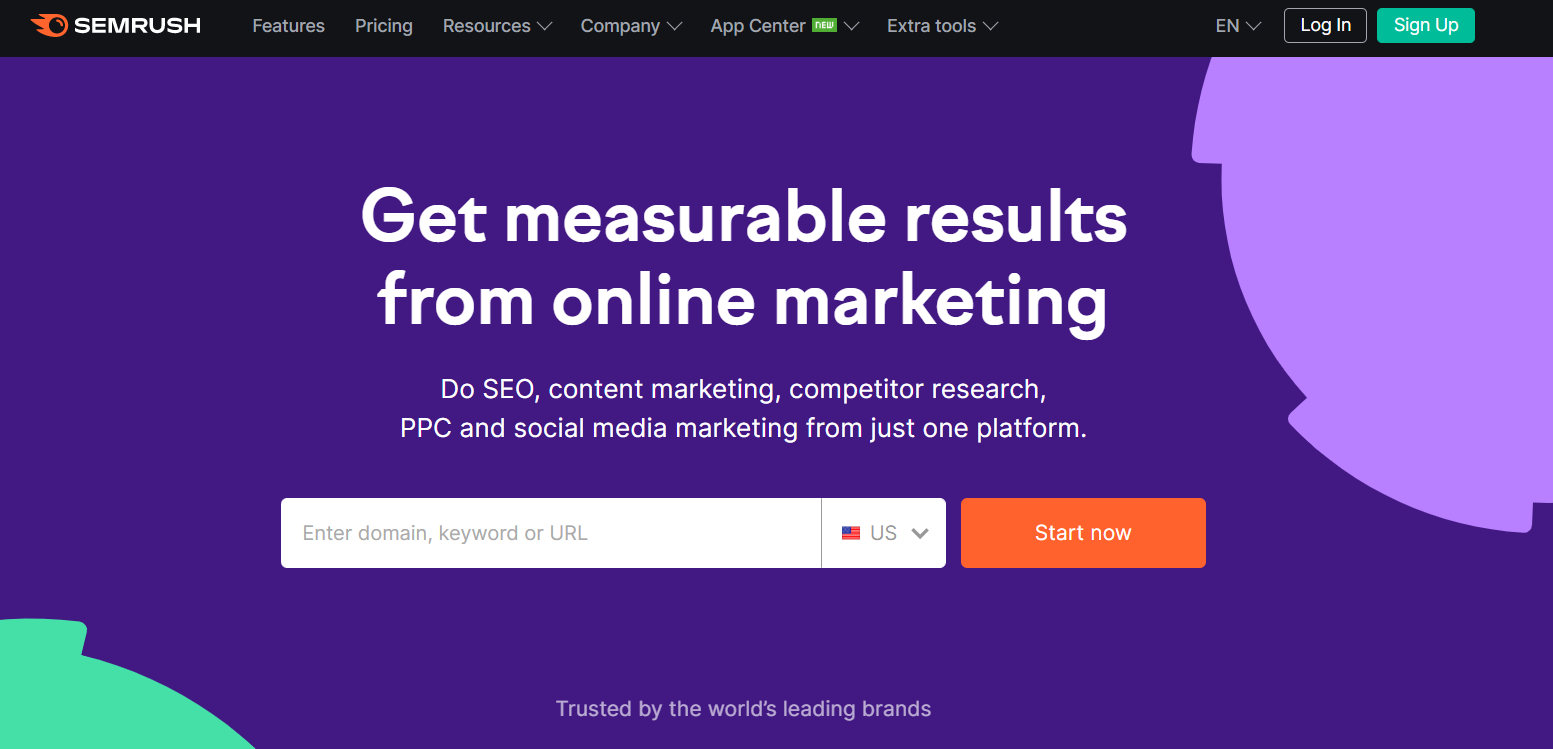The height and width of the screenshot is (749, 1553).
Task: Expand the App Center dropdown menu
Action: pos(785,26)
